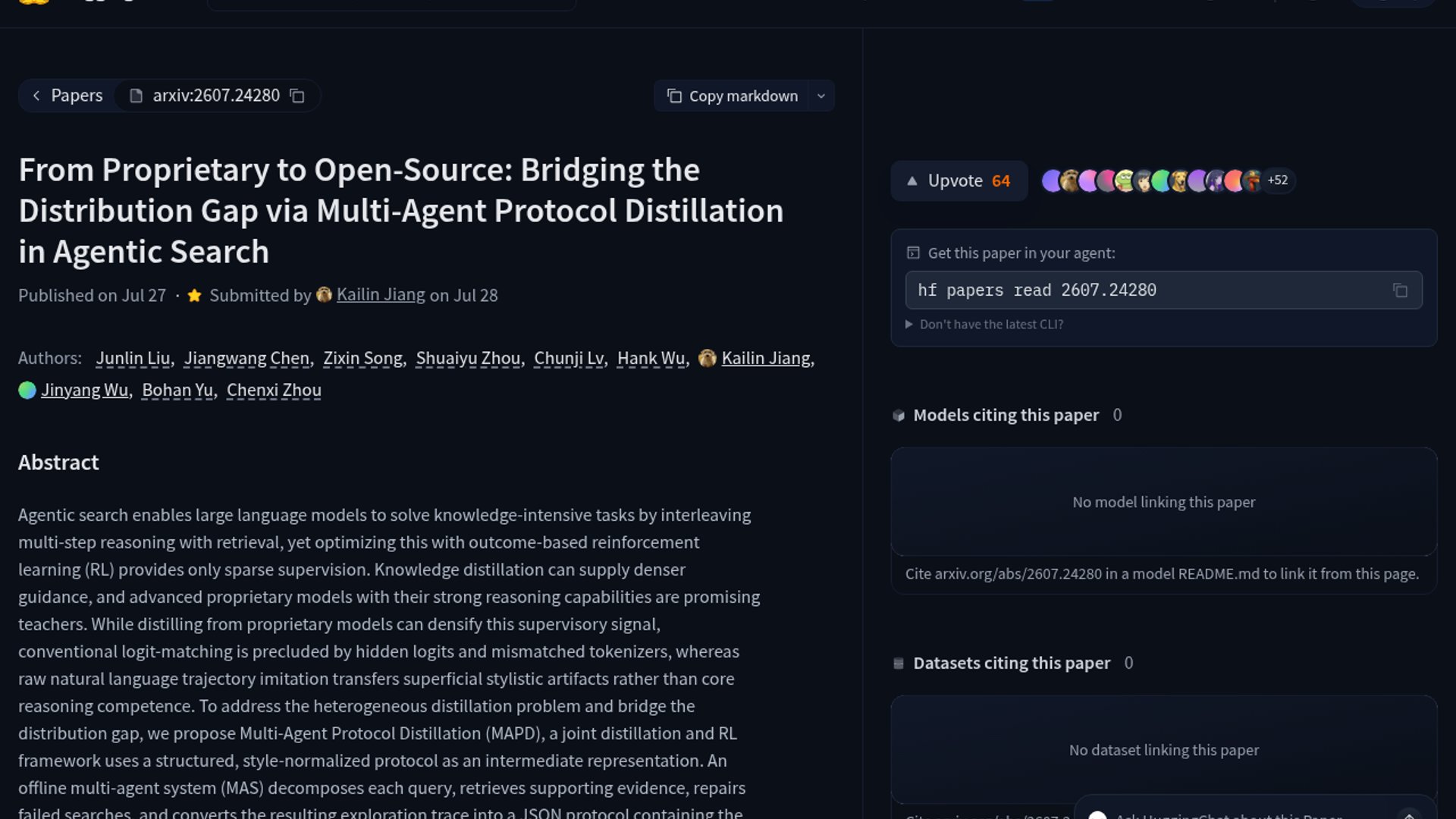Expand "Don't have the latest CLI?"
The height and width of the screenshot is (819, 1456).
[984, 325]
